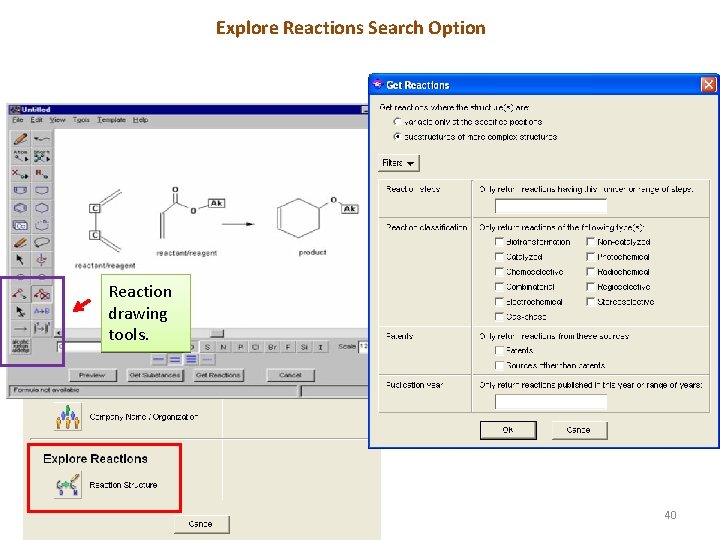Viewport: 720px width, 540px height.
Task: Enable Biotransformation reaction checkbox
Action: pyautogui.click(x=499, y=242)
